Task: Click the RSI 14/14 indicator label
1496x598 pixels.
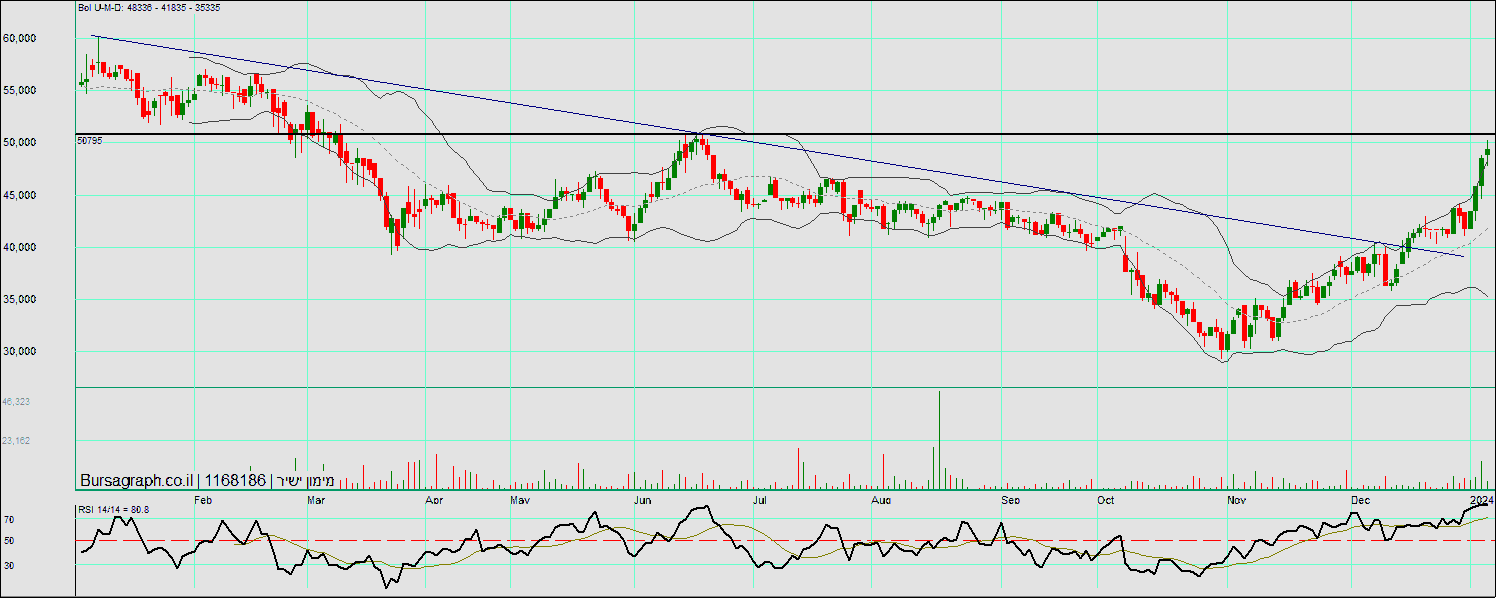Action: tap(113, 510)
